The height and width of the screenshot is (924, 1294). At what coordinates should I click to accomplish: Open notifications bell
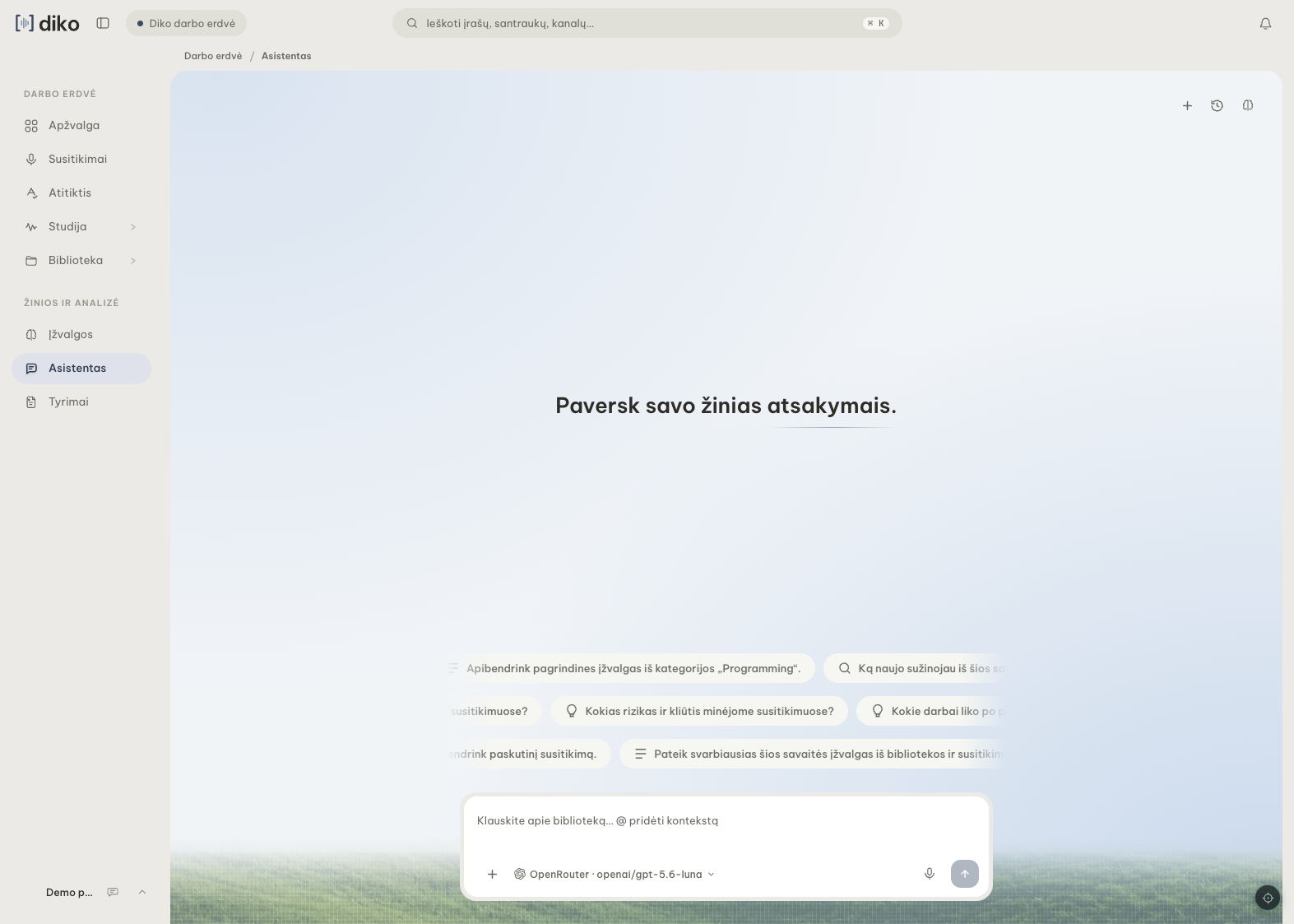click(x=1265, y=23)
